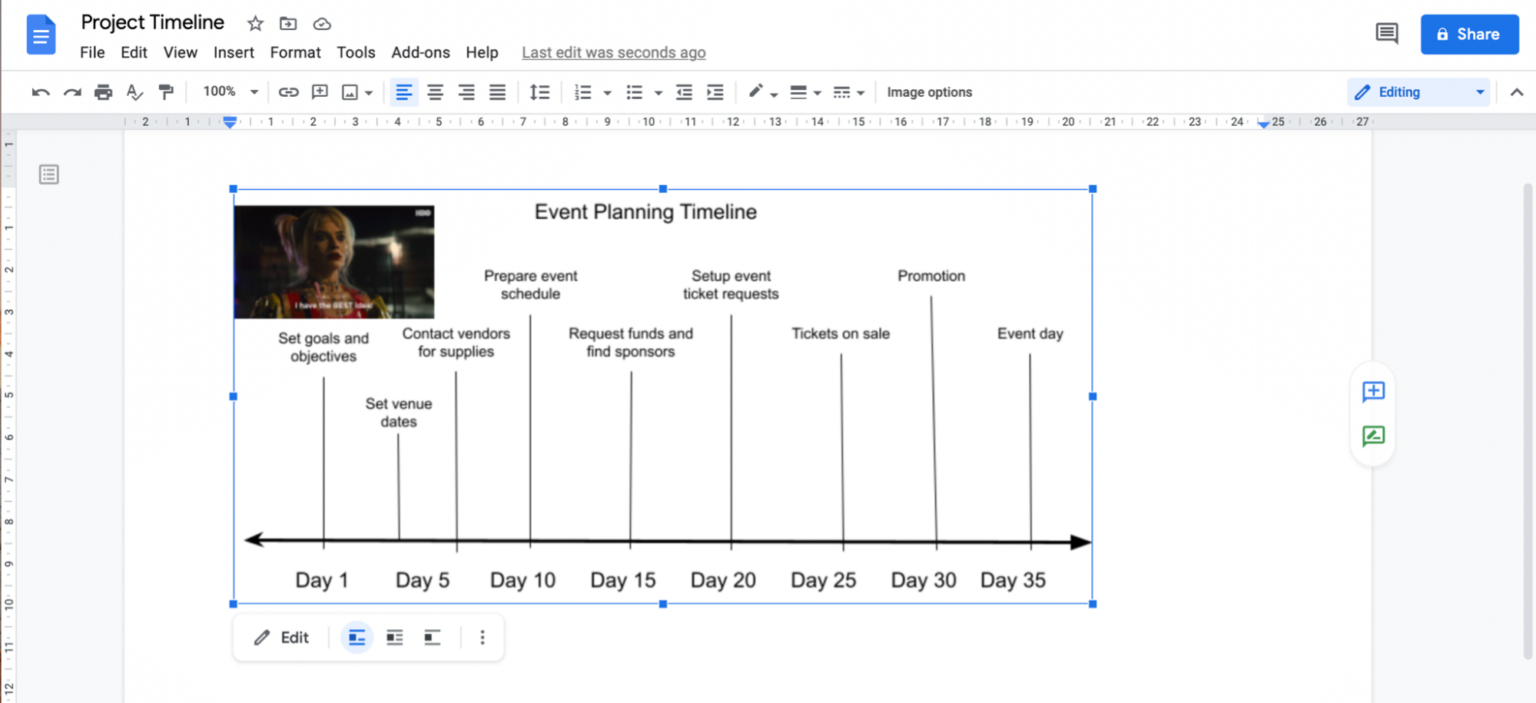Open the Add-ons menu

[x=420, y=52]
